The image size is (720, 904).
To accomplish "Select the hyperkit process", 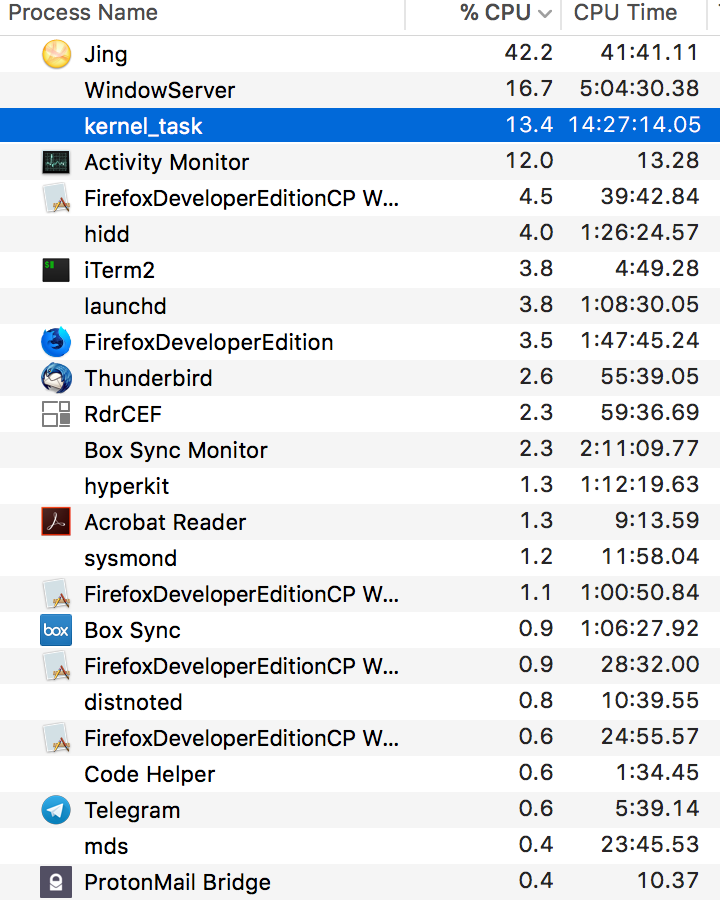I will tap(127, 487).
